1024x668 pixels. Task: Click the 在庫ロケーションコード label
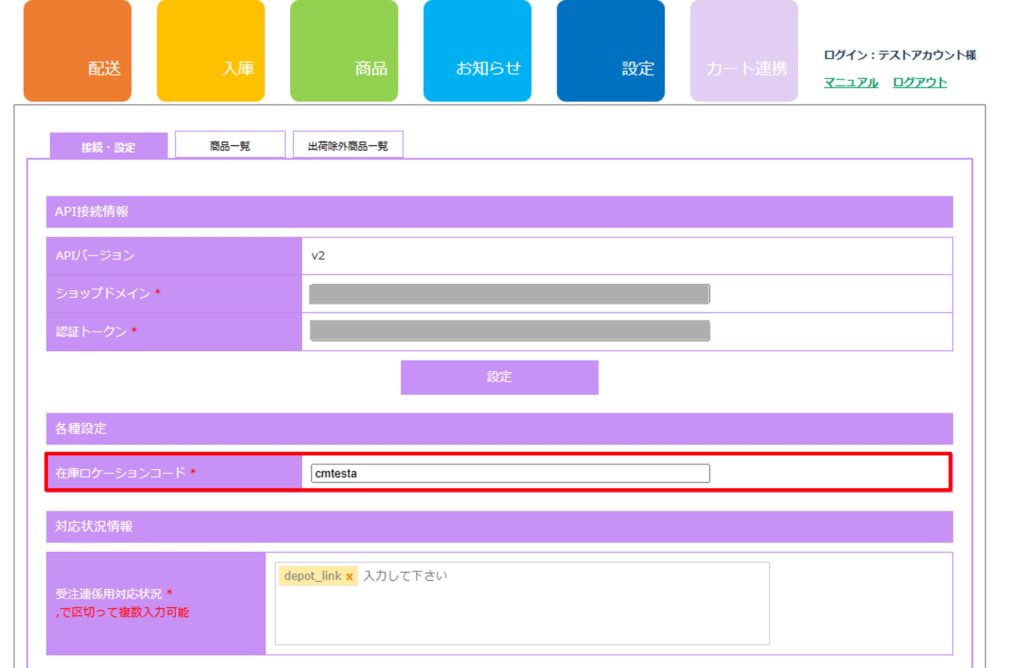pyautogui.click(x=120, y=473)
